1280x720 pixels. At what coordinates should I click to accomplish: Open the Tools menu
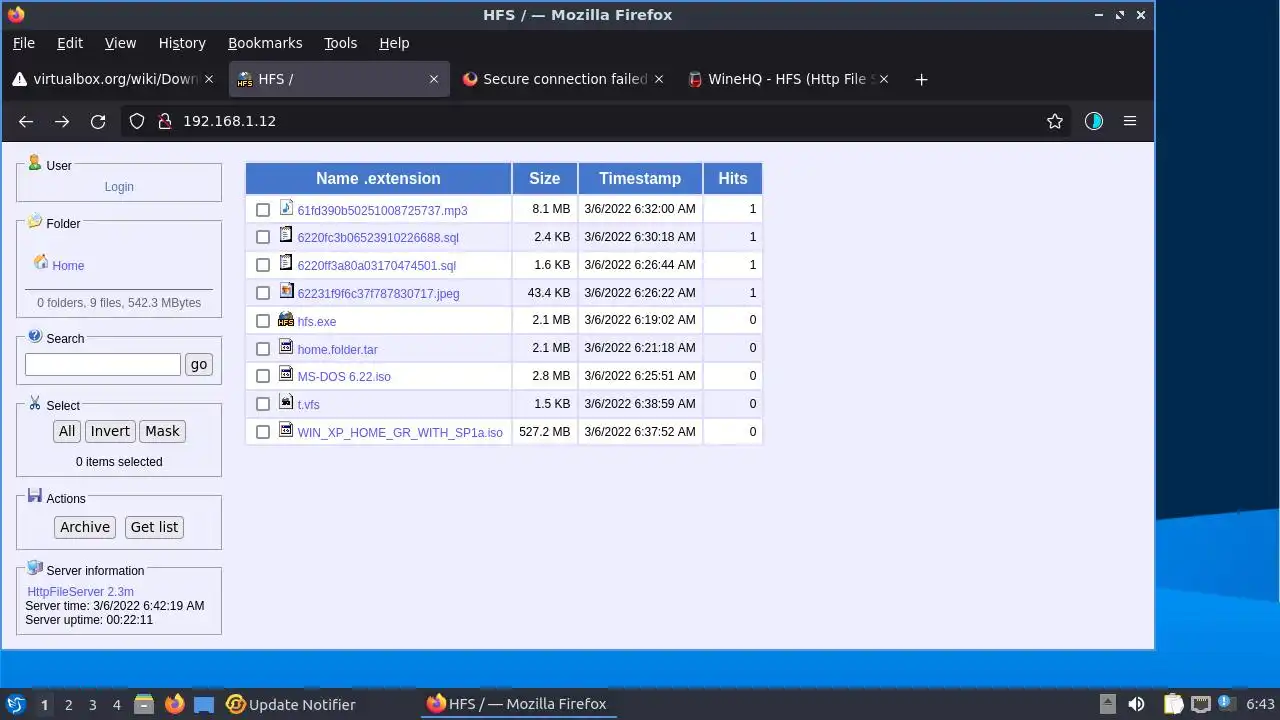(340, 43)
